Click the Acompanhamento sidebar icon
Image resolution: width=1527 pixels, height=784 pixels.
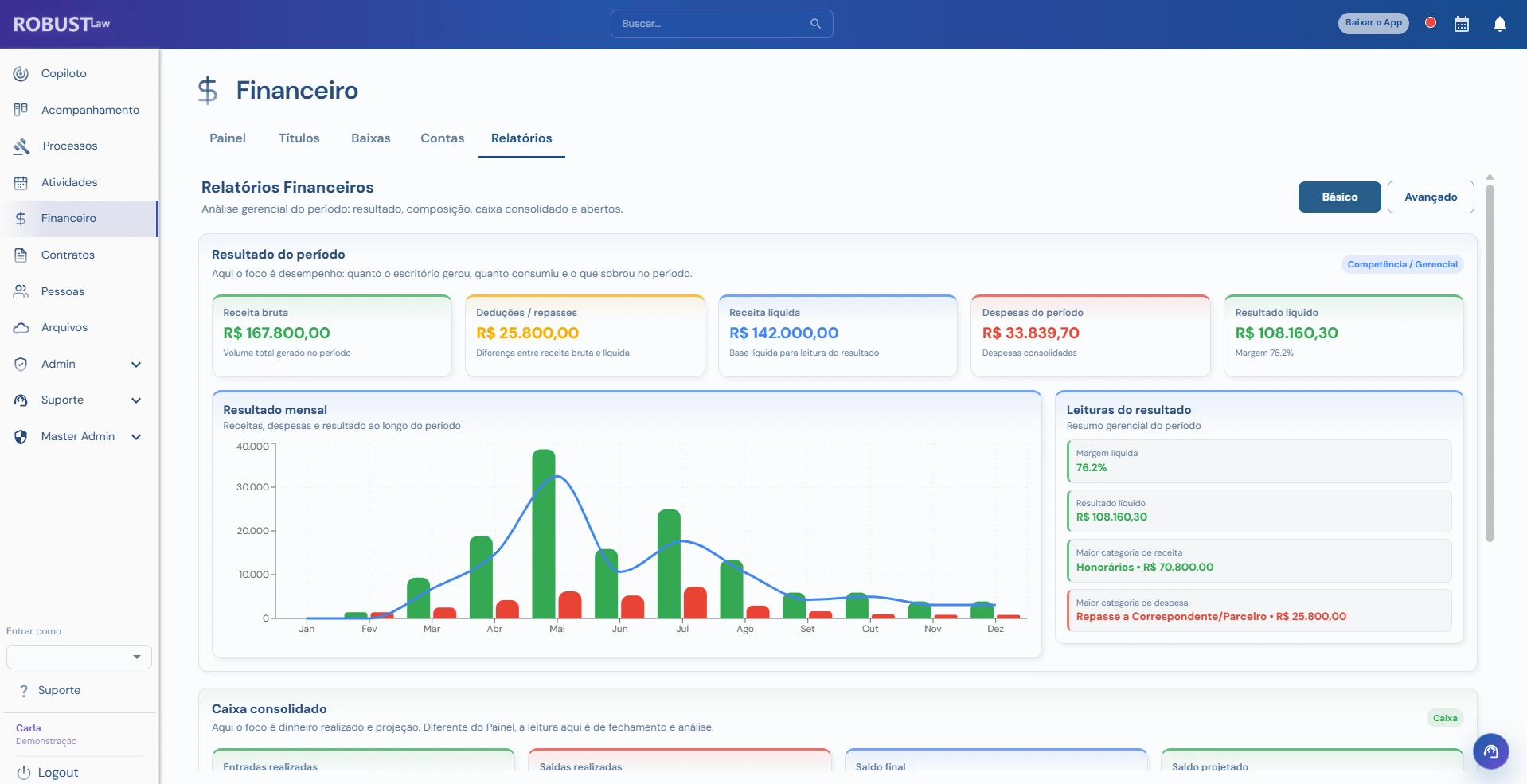click(21, 110)
